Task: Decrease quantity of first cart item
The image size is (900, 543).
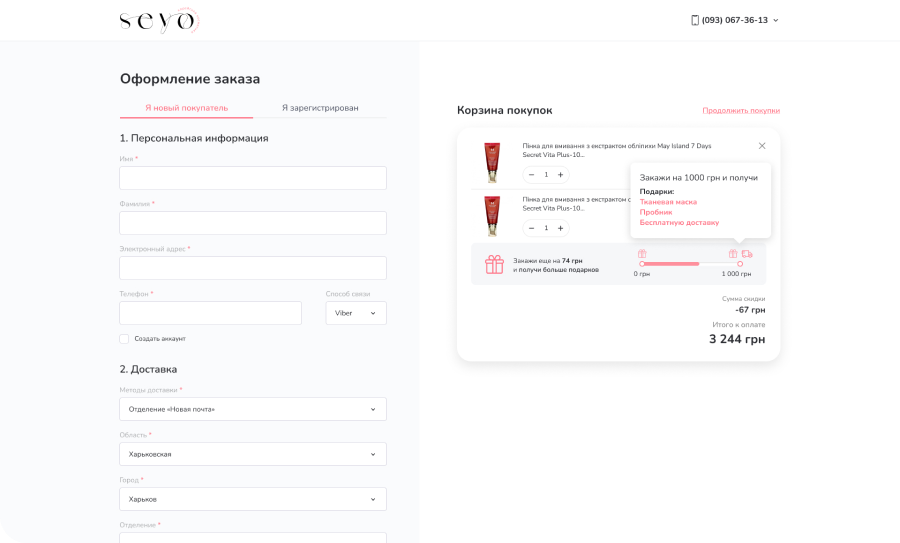Action: pos(532,174)
